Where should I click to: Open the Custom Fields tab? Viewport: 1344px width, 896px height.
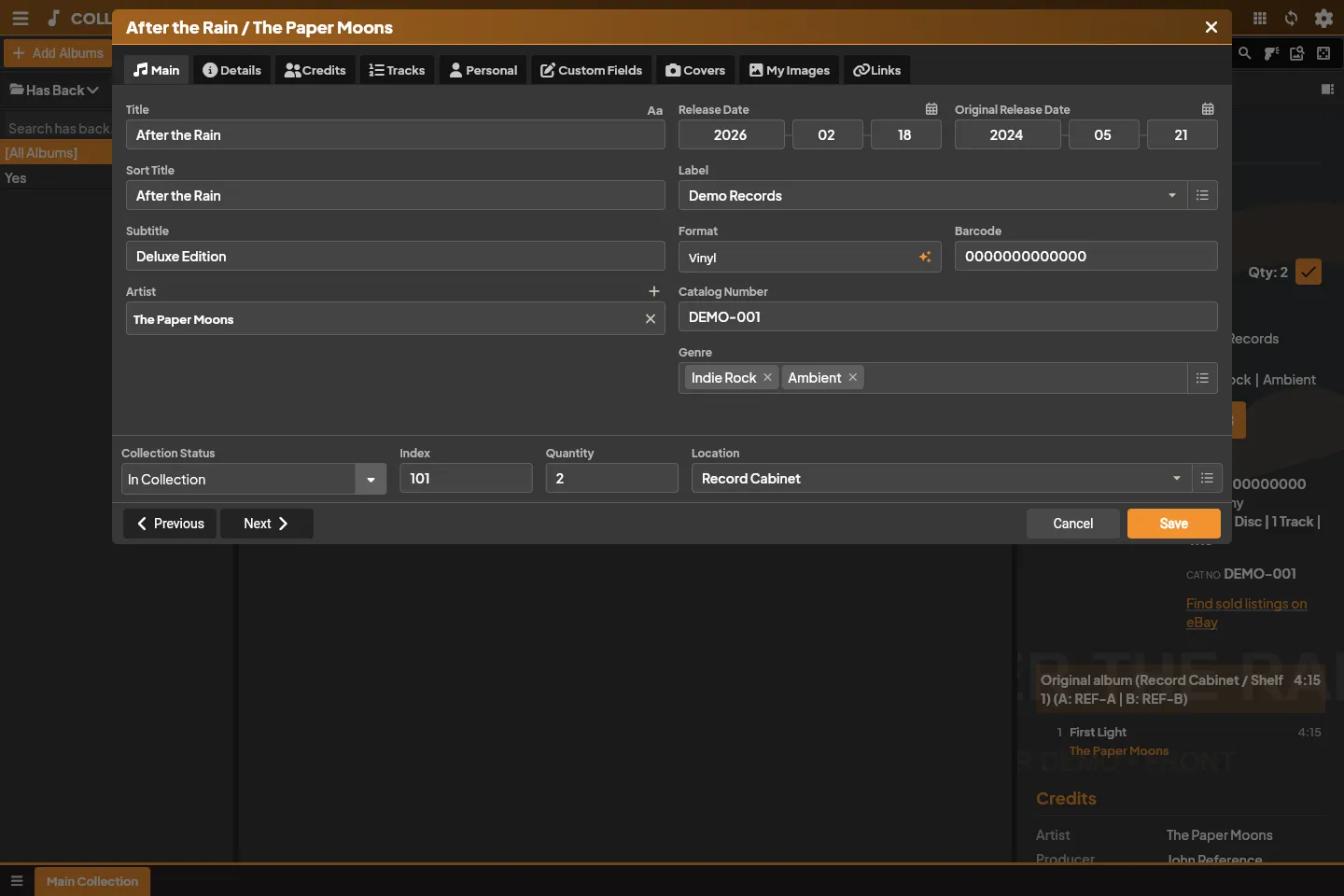click(x=592, y=70)
